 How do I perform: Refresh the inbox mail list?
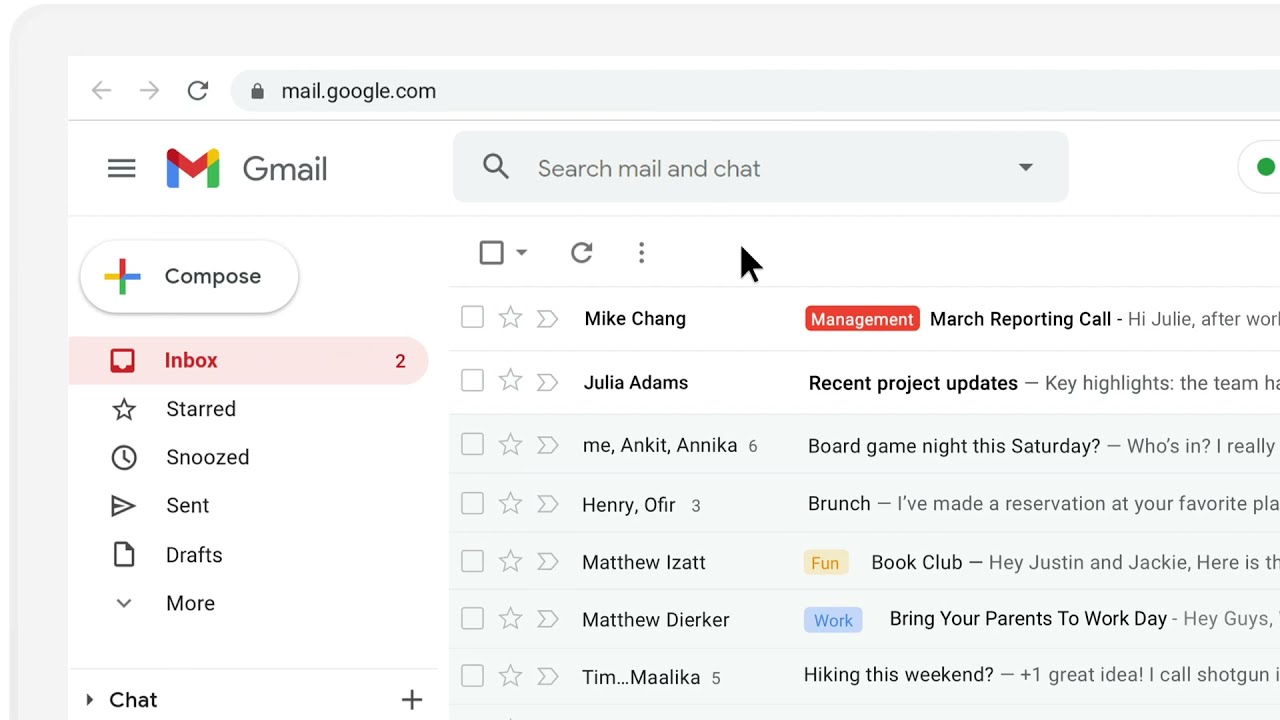point(582,253)
